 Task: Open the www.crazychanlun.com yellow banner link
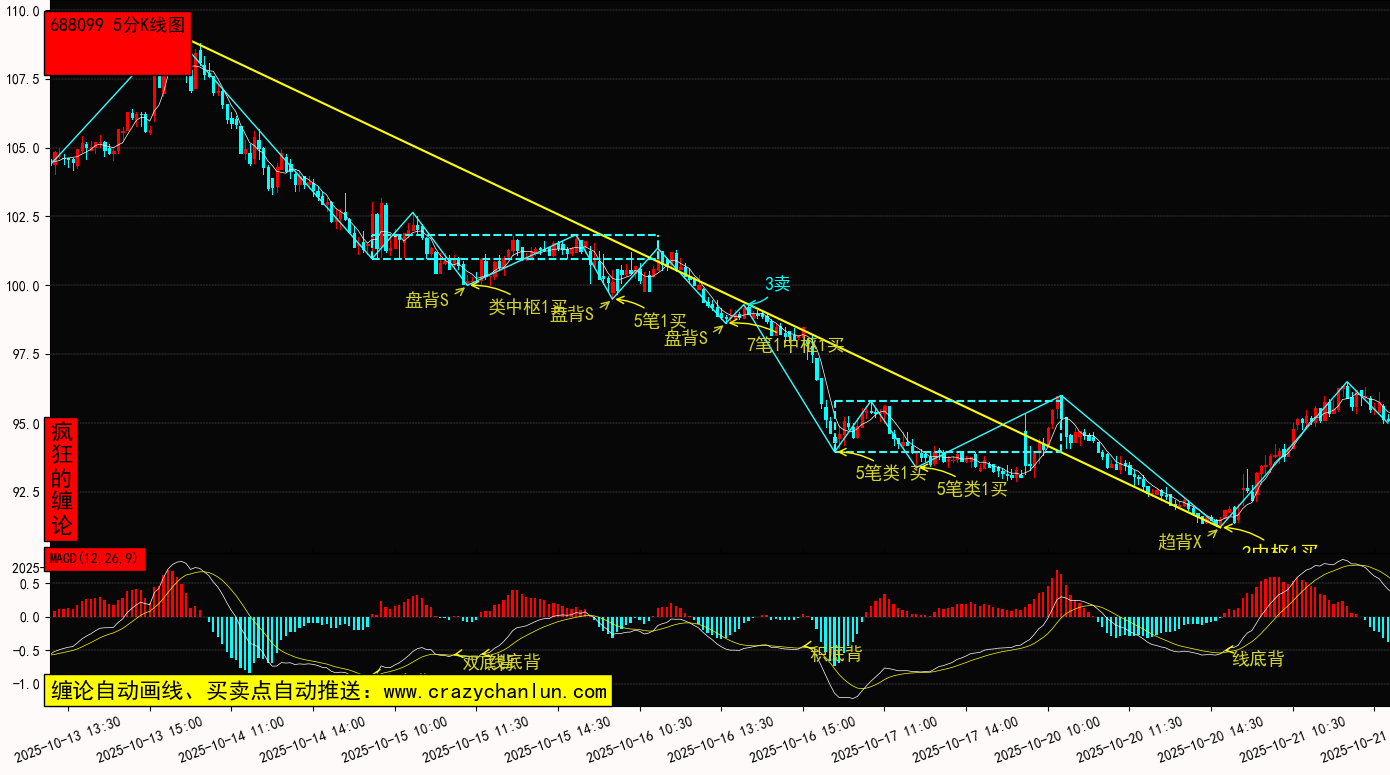[327, 691]
